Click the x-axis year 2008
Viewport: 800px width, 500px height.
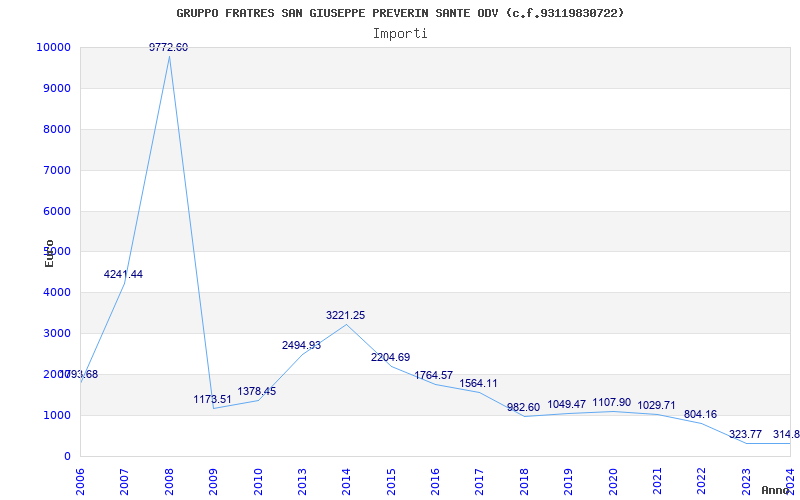coord(169,482)
